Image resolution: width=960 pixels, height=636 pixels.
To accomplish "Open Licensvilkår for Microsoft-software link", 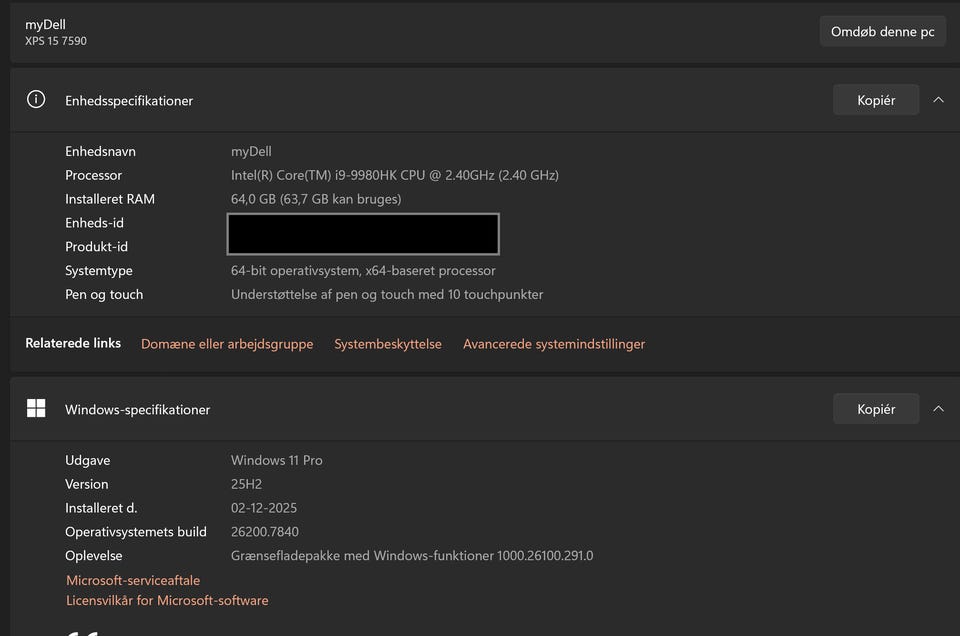I will pos(167,601).
